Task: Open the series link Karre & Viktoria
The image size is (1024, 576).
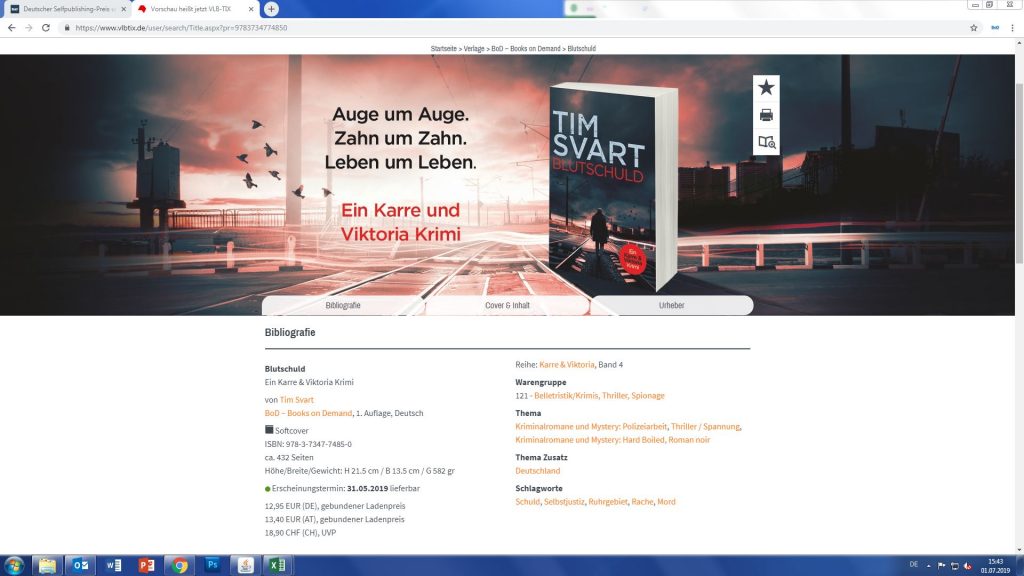Action: click(567, 365)
